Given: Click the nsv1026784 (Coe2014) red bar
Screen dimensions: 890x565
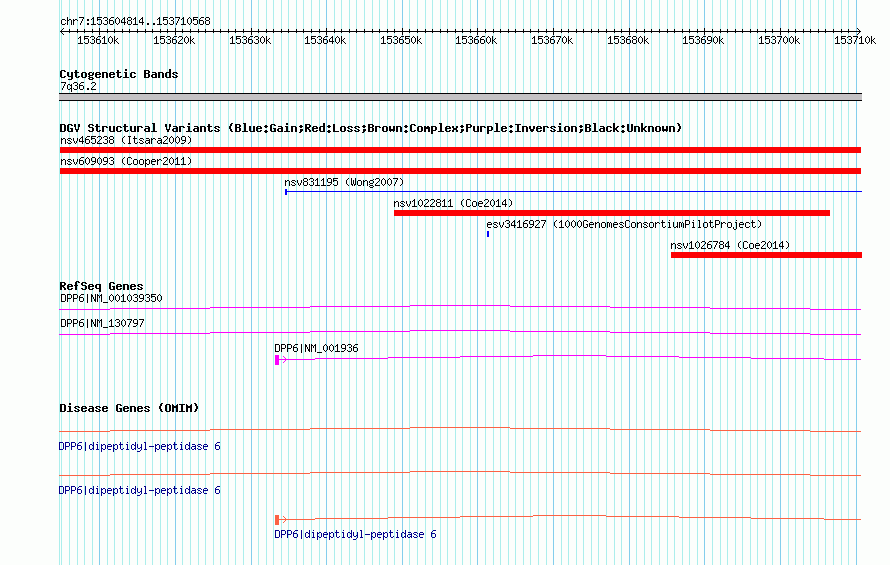Looking at the screenshot, I should 766,255.
